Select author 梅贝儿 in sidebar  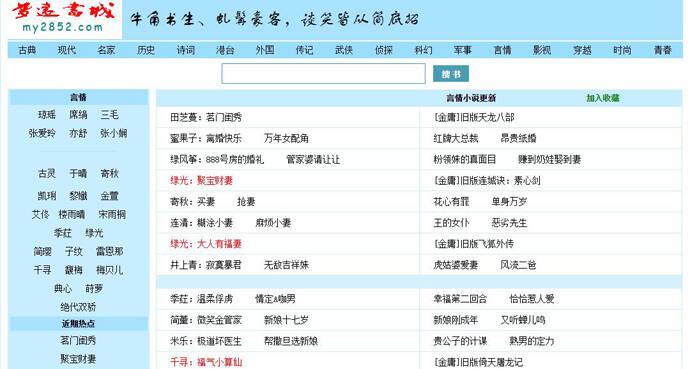[x=110, y=270]
